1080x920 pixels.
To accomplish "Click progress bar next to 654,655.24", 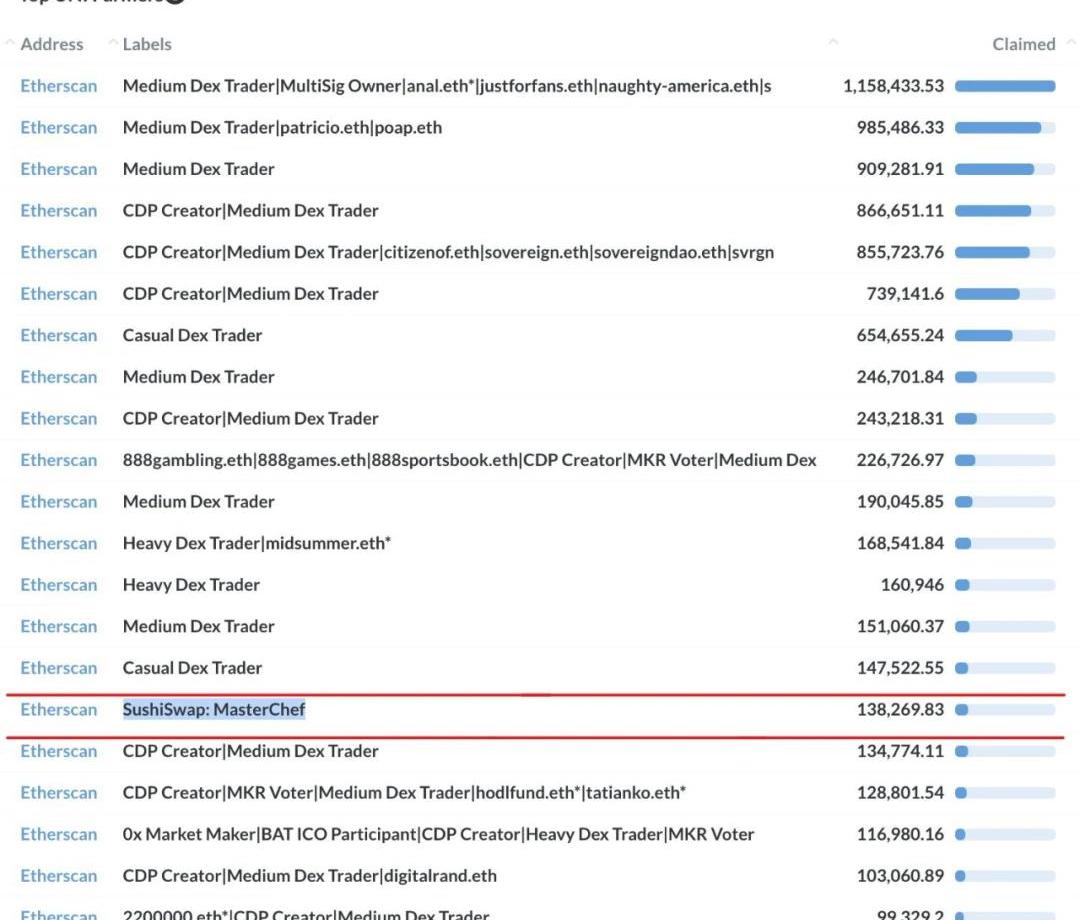I will 1004,335.
